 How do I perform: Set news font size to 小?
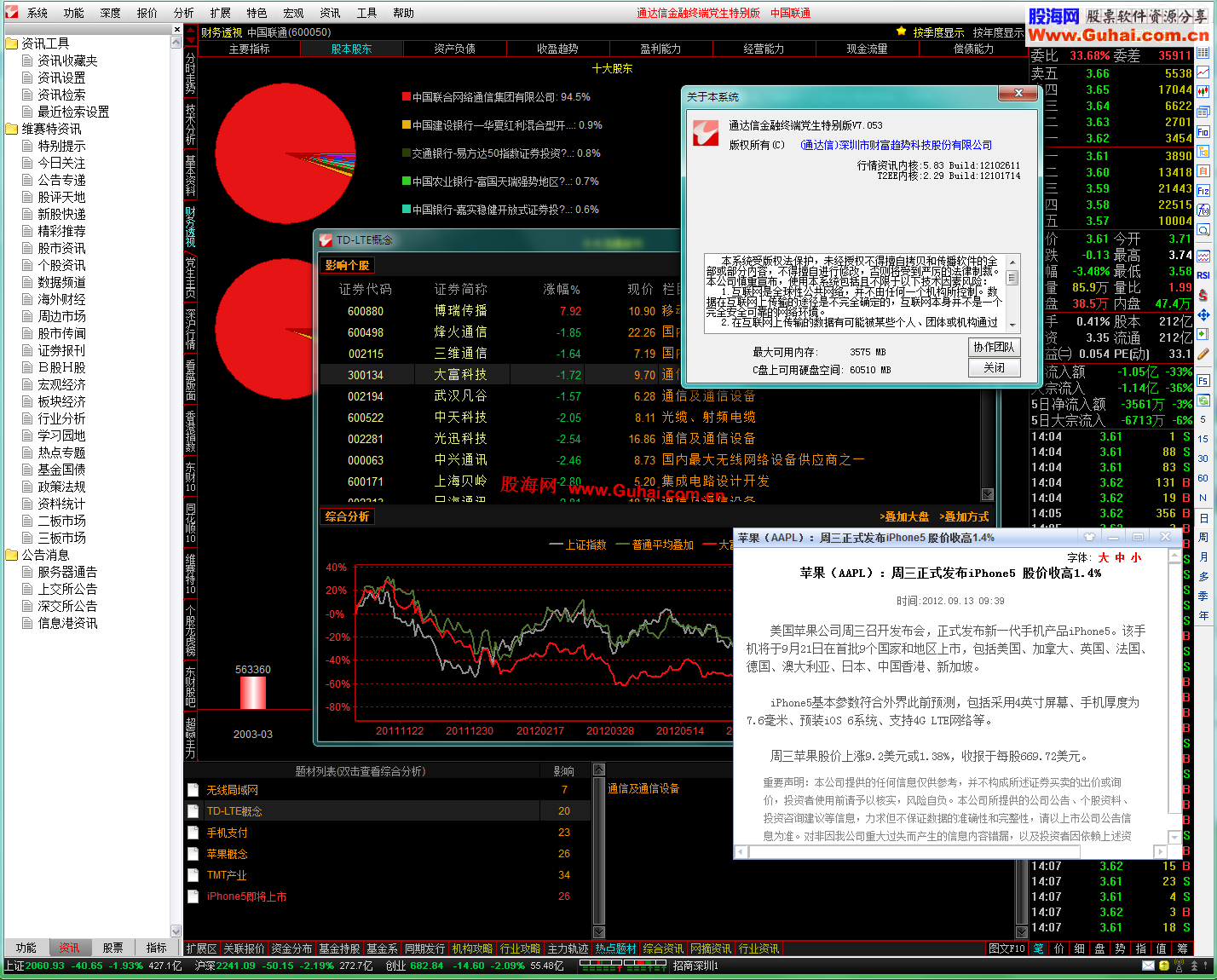click(x=1136, y=557)
